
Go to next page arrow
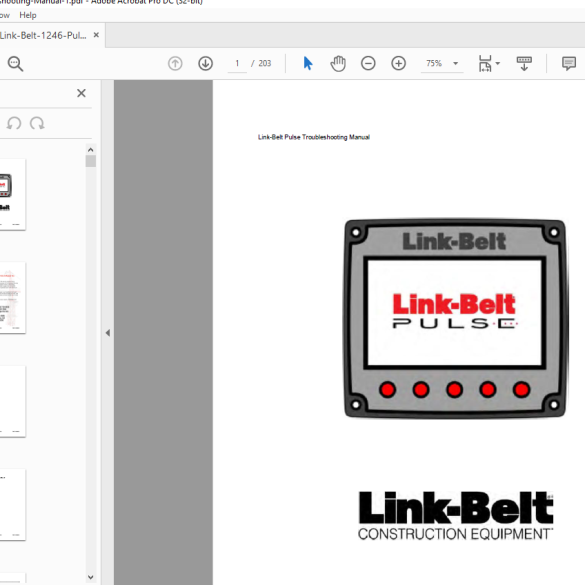point(206,63)
